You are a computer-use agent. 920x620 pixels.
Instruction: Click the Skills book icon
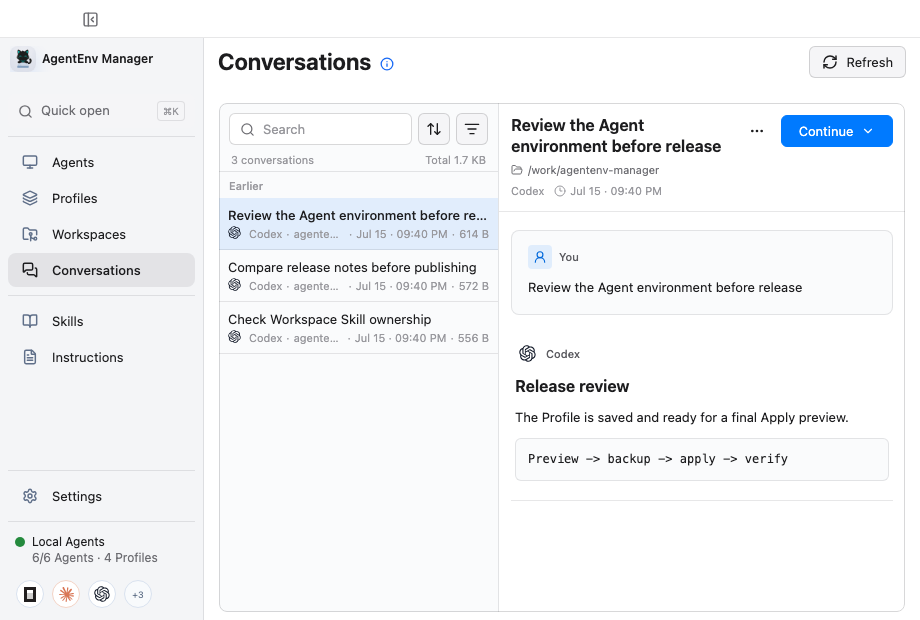click(30, 321)
